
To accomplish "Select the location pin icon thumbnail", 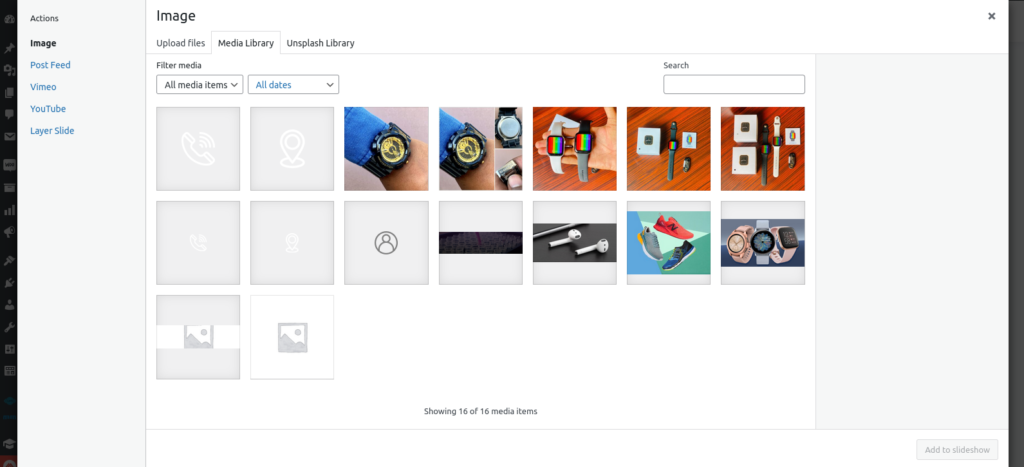I will (x=292, y=149).
